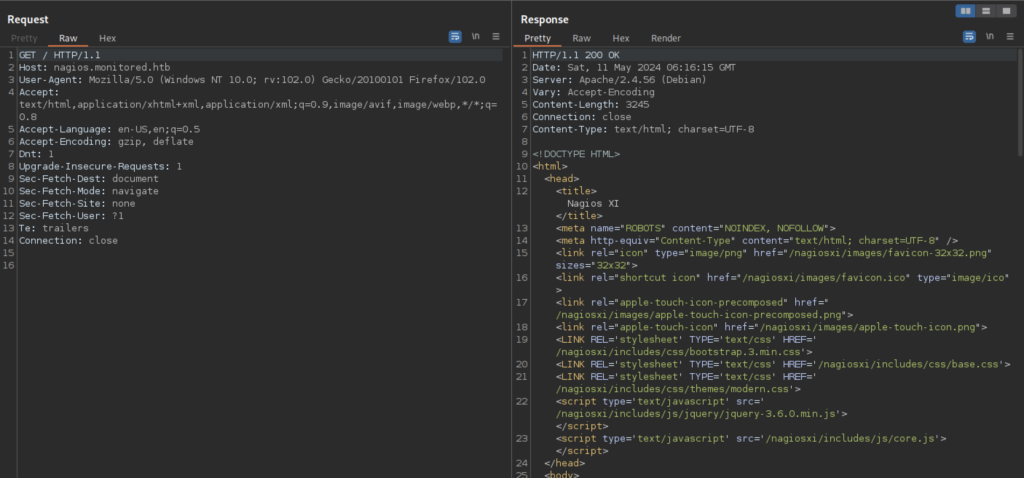Screen dimensions: 1024x478
Task: Switch to top/bottom stacked layout icon
Action: point(985,10)
